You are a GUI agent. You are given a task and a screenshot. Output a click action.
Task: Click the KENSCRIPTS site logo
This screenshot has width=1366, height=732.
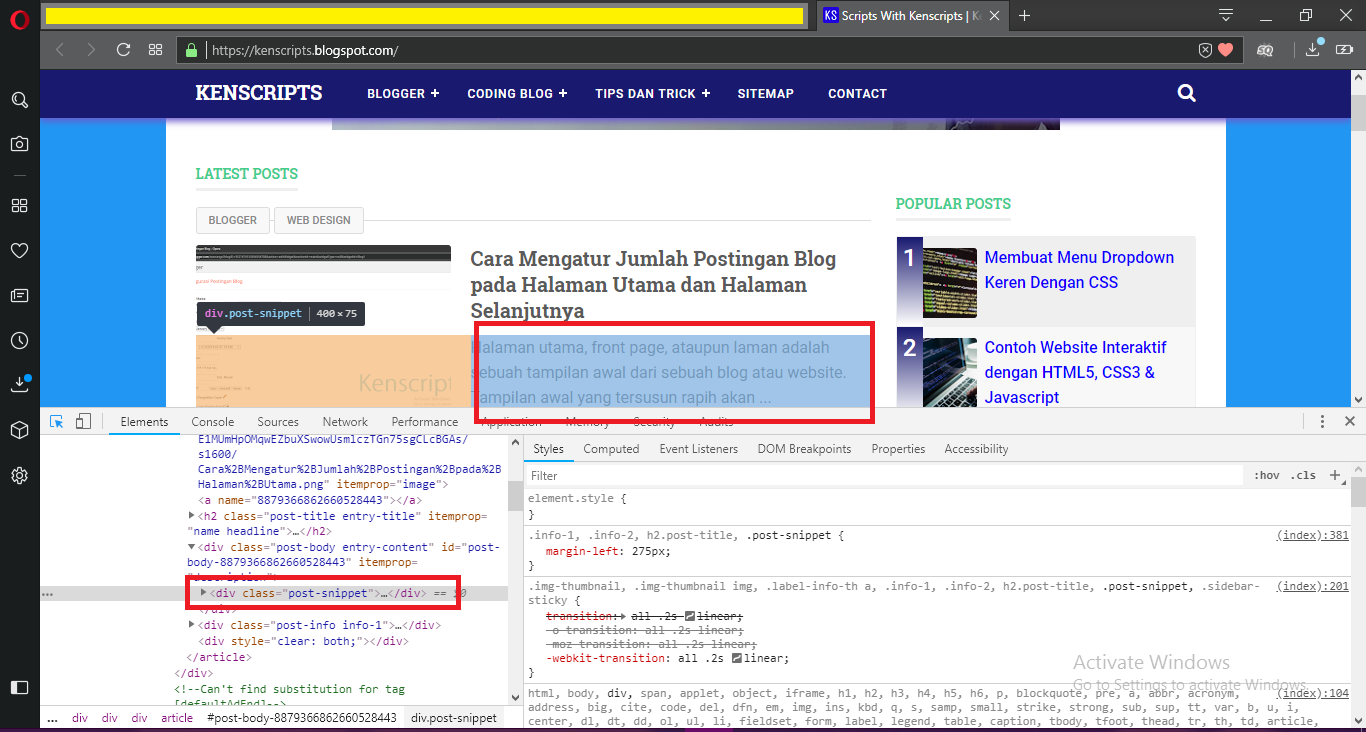coord(259,93)
